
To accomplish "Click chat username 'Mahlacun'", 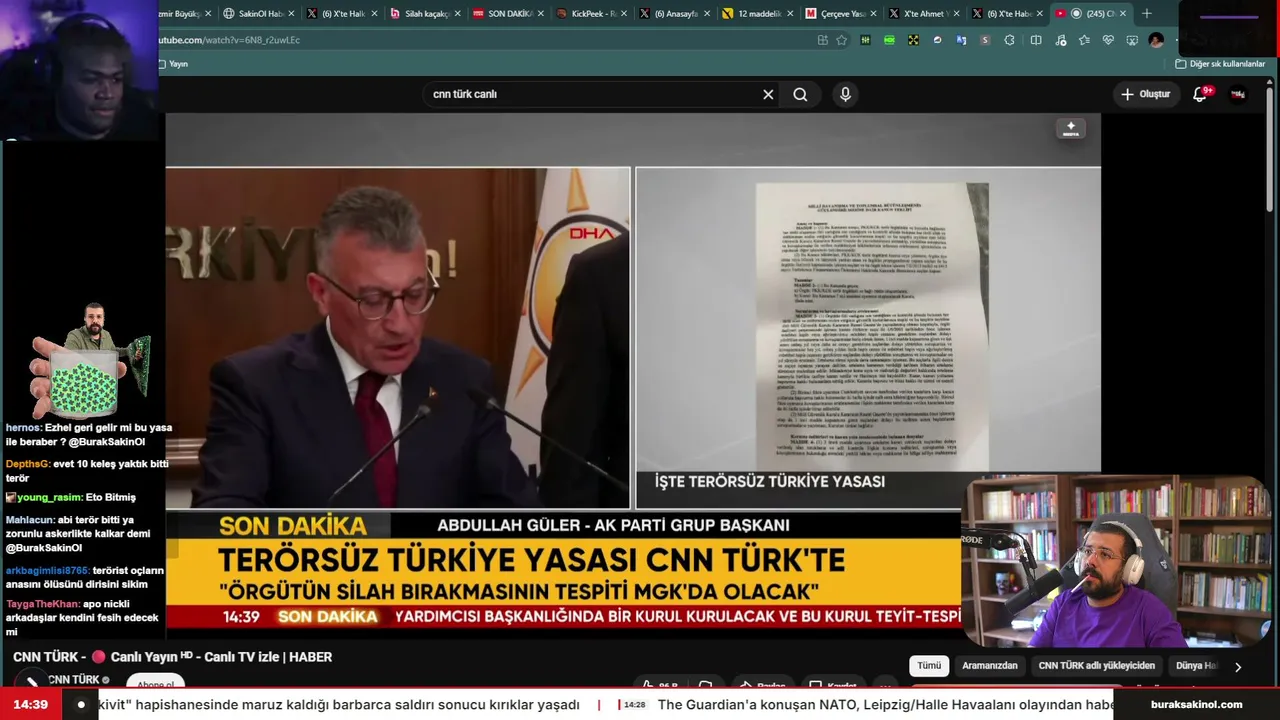I will click(30, 521).
